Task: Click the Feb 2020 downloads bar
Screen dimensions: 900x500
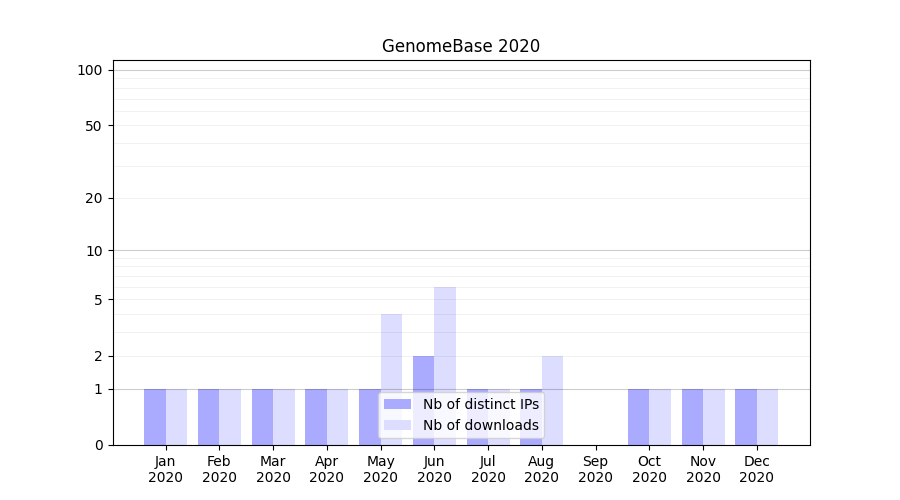Action: coord(230,417)
